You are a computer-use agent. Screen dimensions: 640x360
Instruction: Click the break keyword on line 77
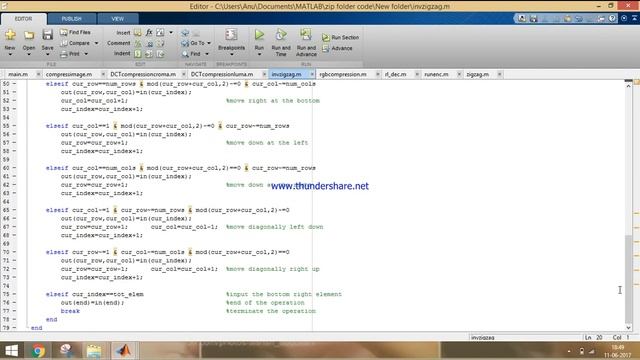(70, 311)
